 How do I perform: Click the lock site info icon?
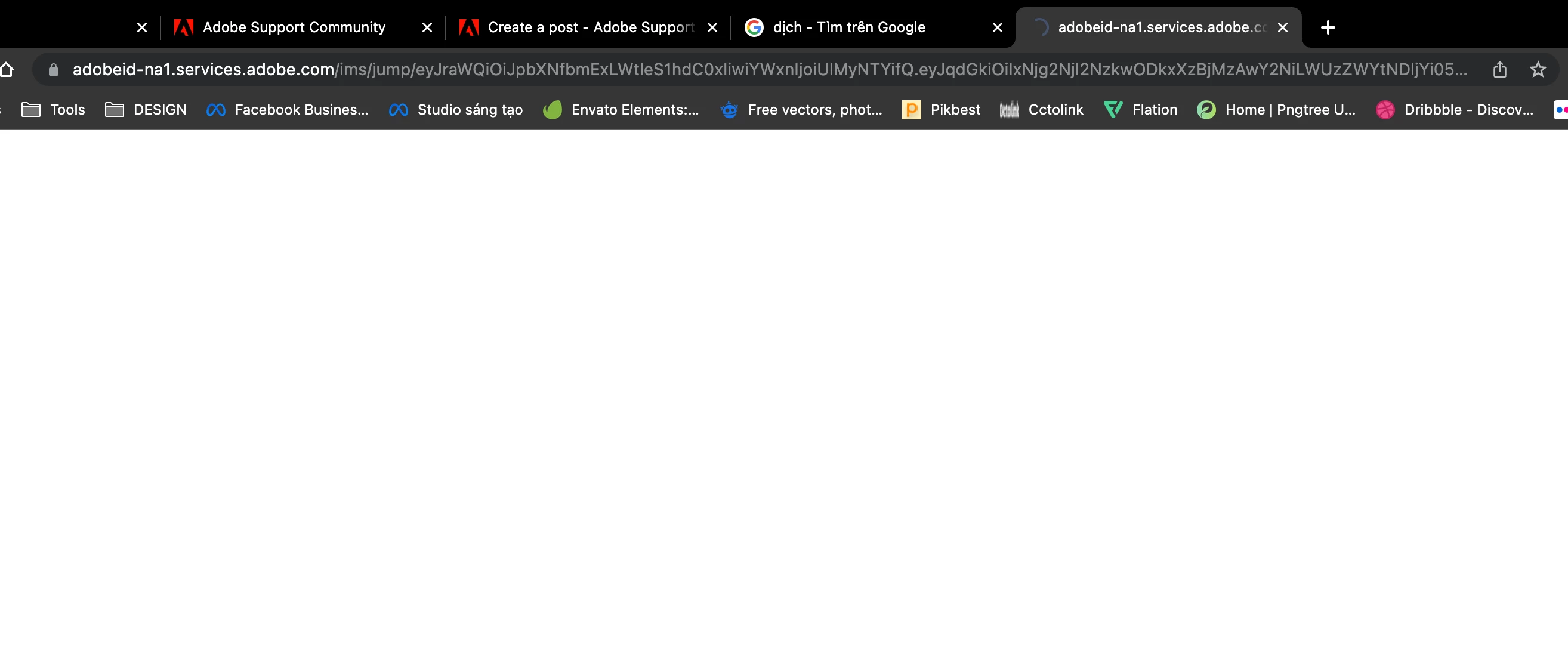click(x=54, y=70)
